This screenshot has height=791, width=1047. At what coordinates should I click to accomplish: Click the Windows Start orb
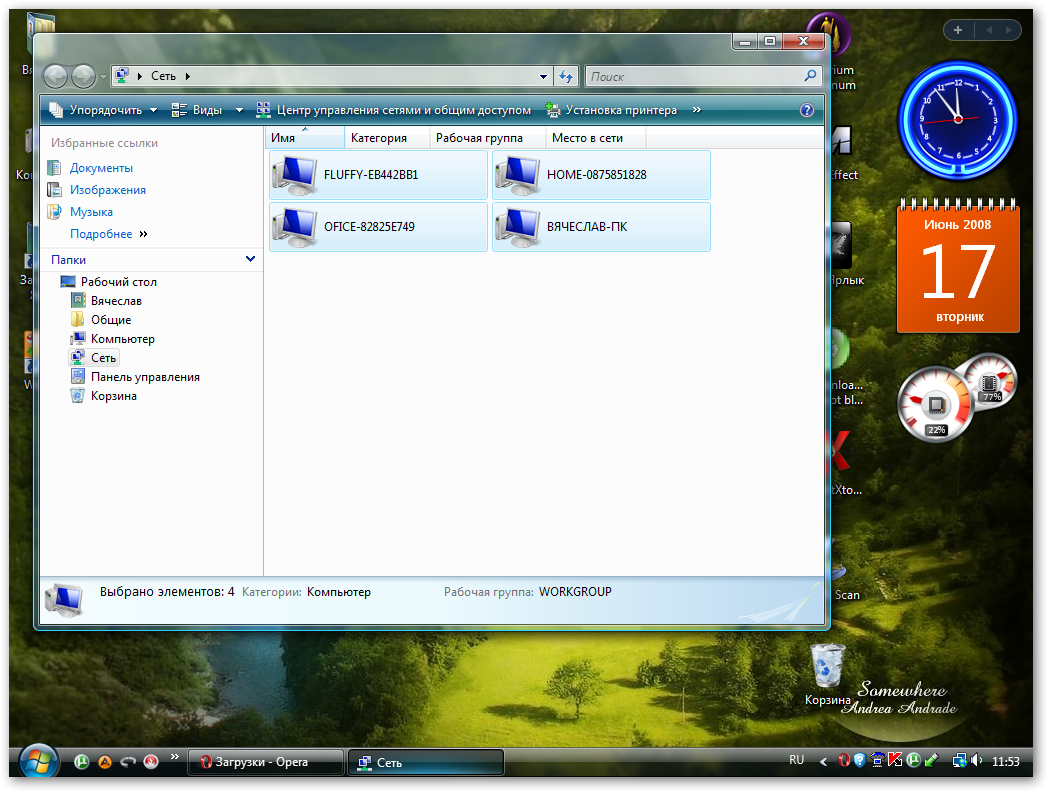point(39,762)
